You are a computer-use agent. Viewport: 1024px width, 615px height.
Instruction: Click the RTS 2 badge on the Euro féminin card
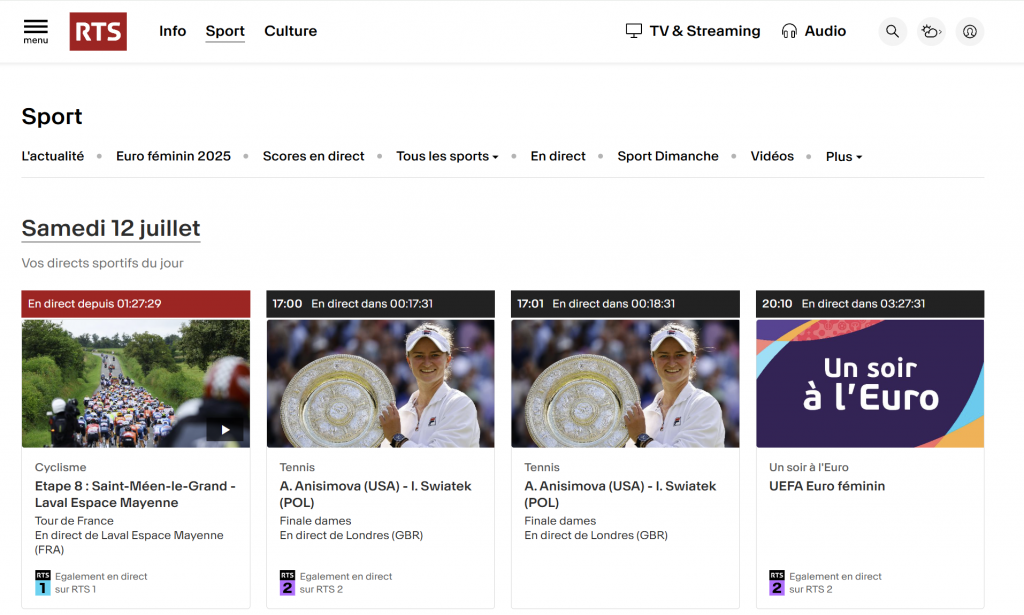click(x=776, y=583)
